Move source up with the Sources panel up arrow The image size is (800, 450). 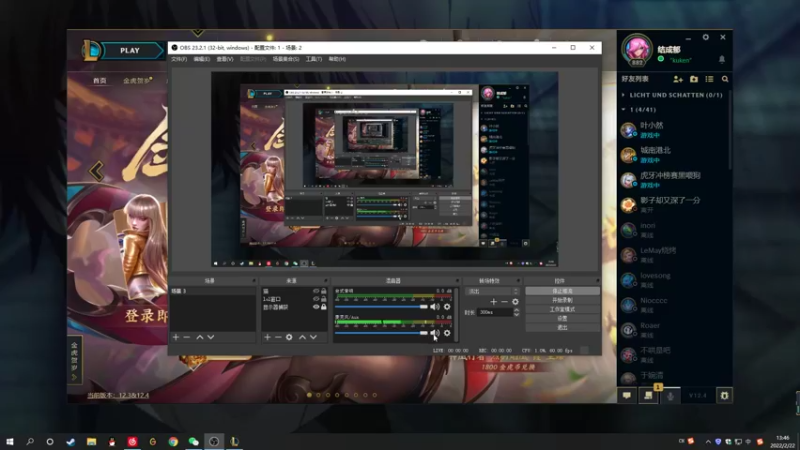tap(302, 337)
